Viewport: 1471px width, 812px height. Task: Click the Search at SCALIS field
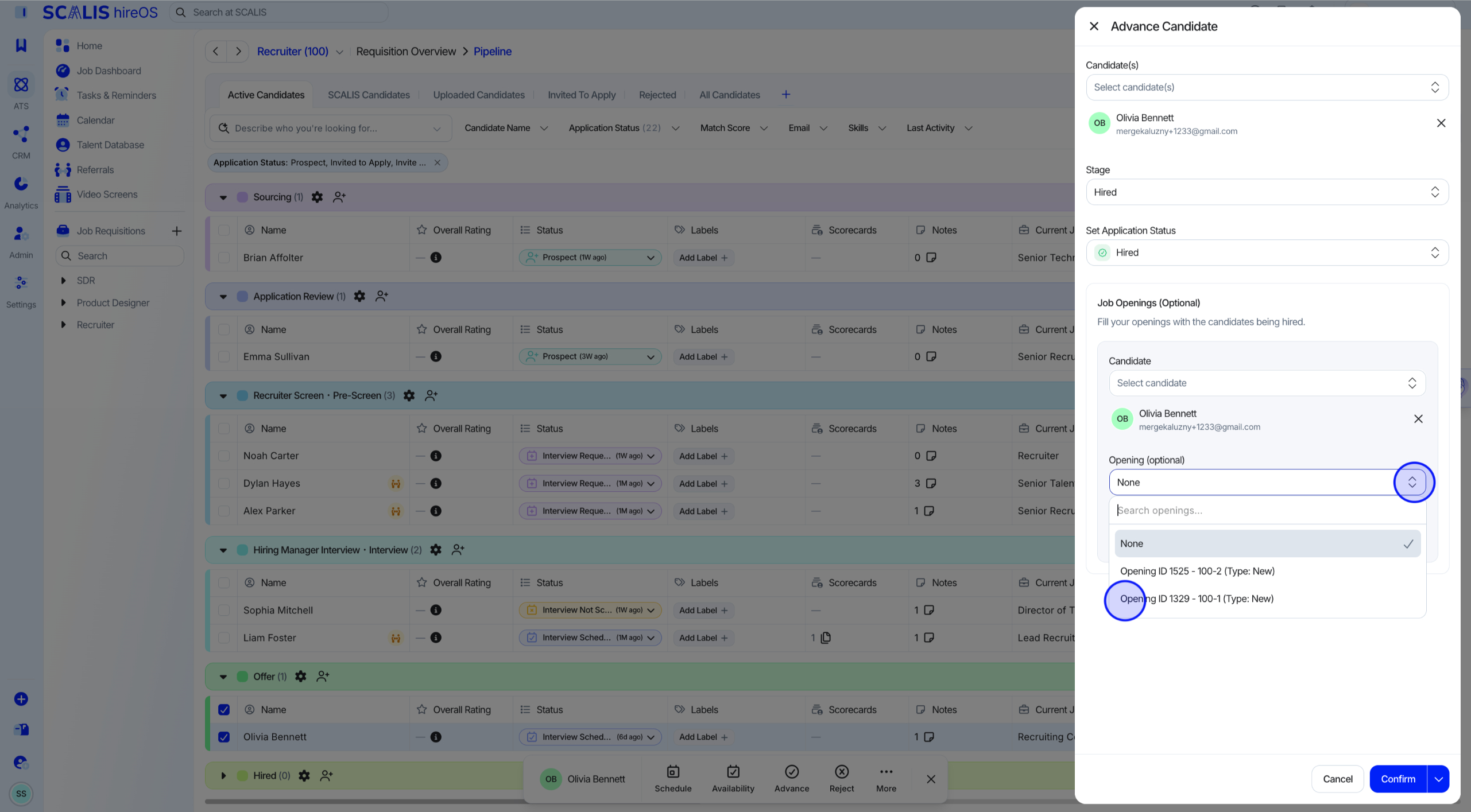[279, 12]
